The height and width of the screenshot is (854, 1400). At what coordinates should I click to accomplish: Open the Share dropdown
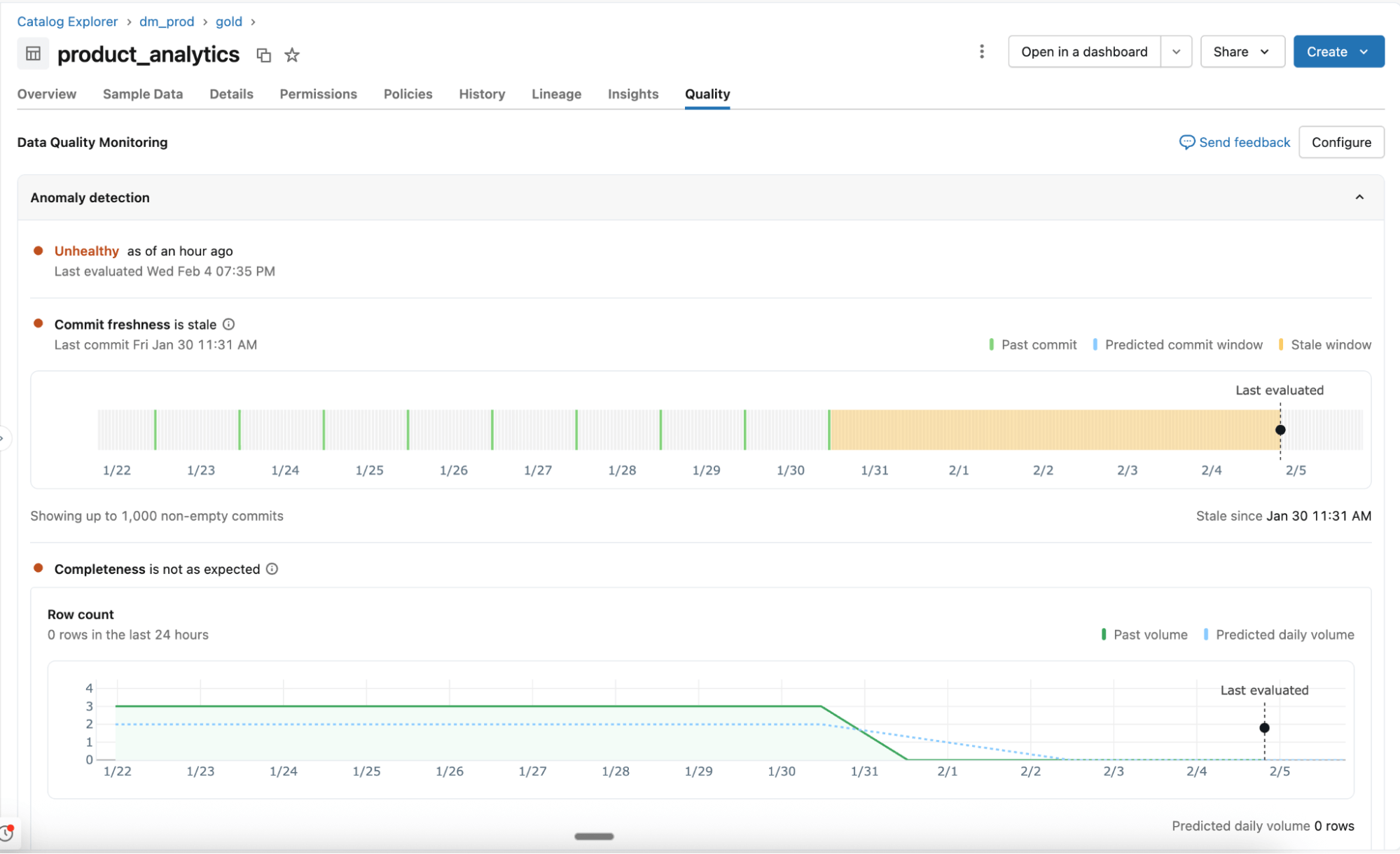(1242, 52)
